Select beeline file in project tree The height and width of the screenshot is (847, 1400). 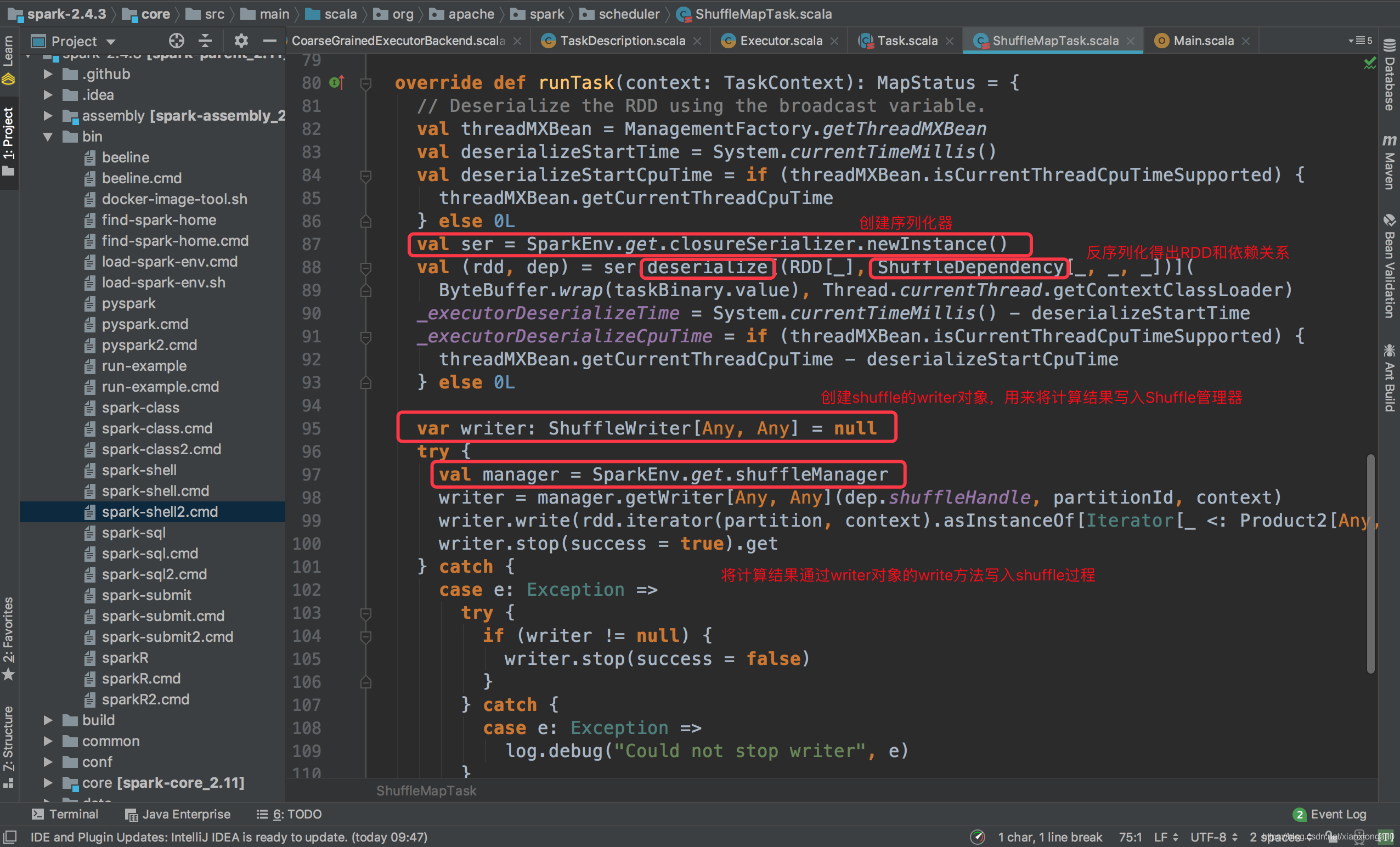(x=126, y=157)
